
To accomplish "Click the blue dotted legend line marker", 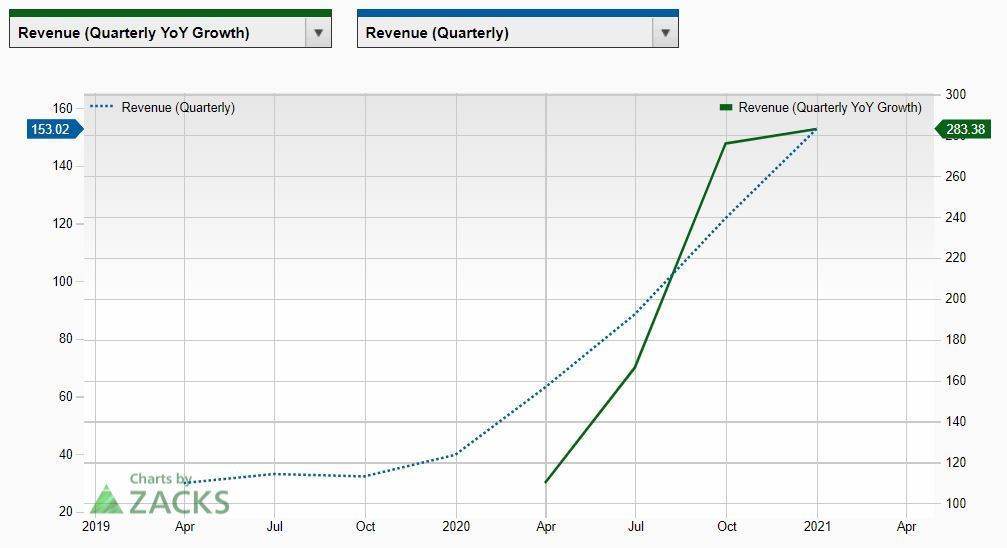I will point(102,108).
